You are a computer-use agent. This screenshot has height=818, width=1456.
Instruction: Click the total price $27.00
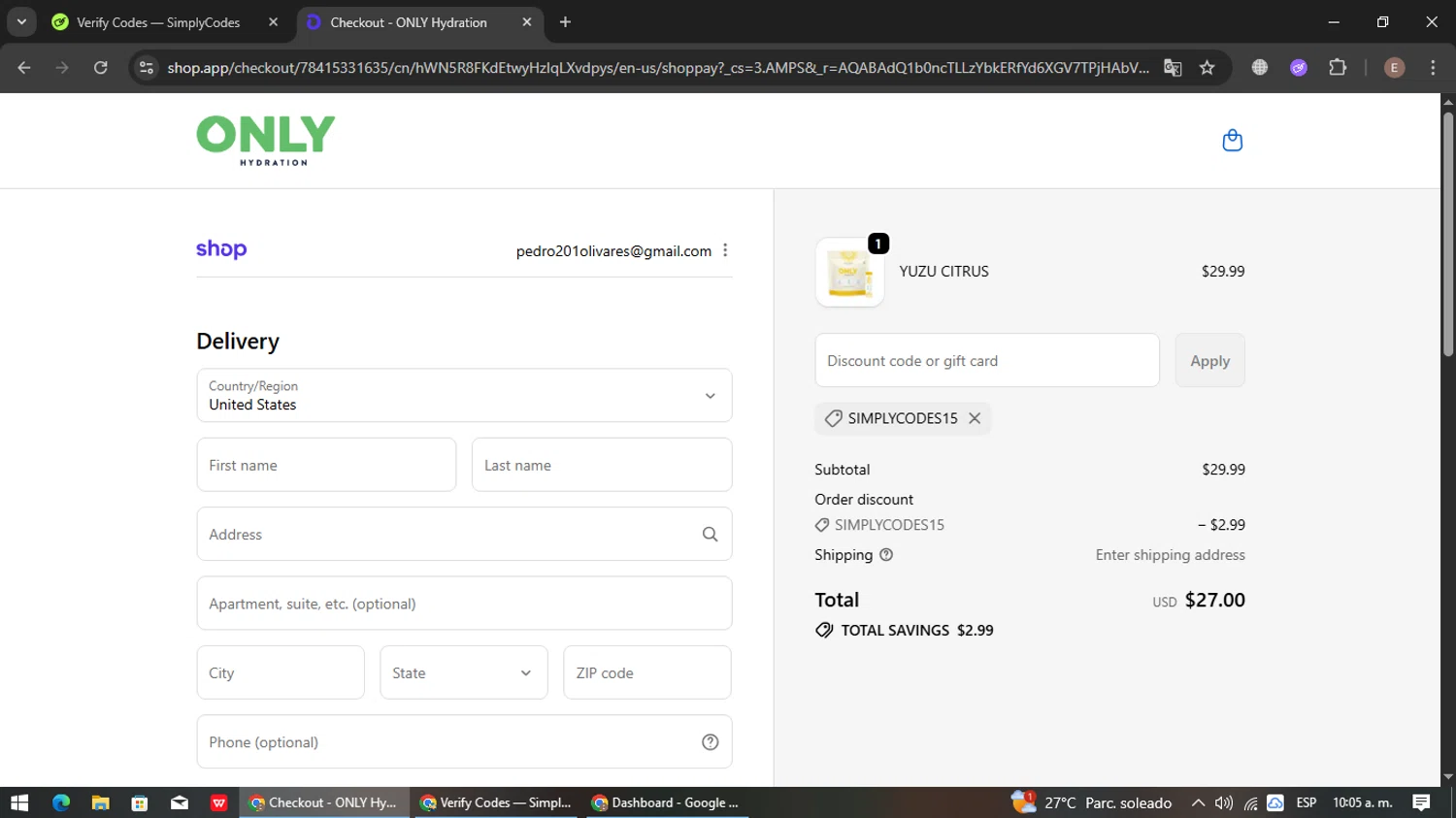(1214, 600)
